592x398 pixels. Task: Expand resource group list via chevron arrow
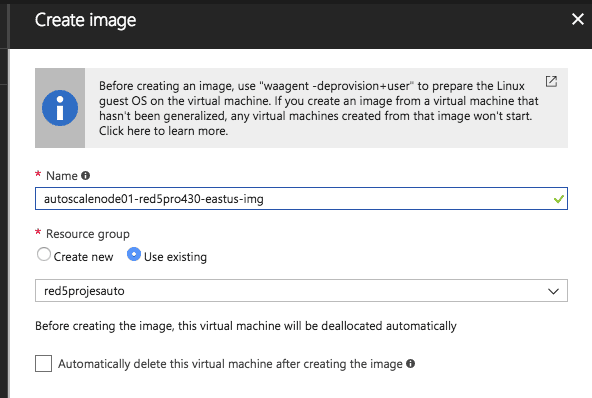[x=553, y=291]
